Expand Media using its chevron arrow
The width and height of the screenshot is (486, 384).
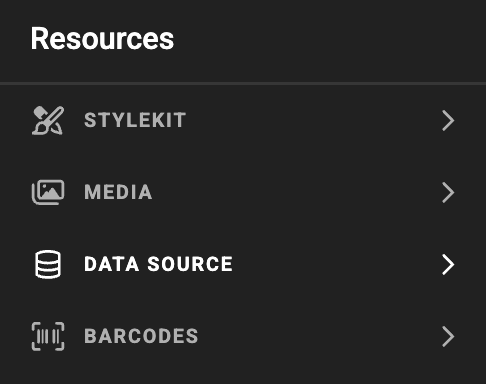click(x=448, y=192)
